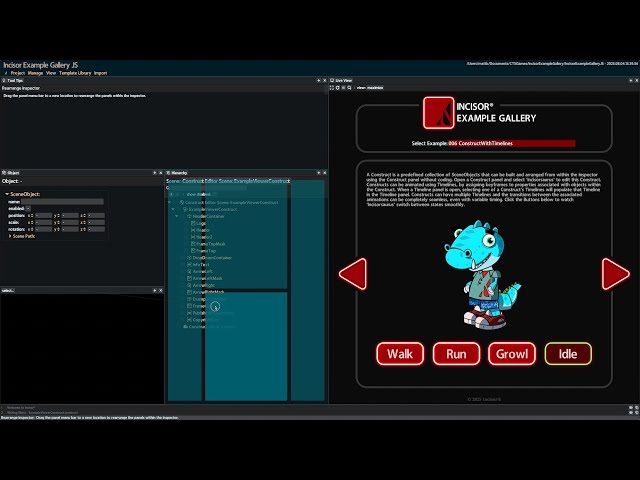Select the Logo item in Hierarchy
This screenshot has height=480, width=640.
(x=201, y=223)
